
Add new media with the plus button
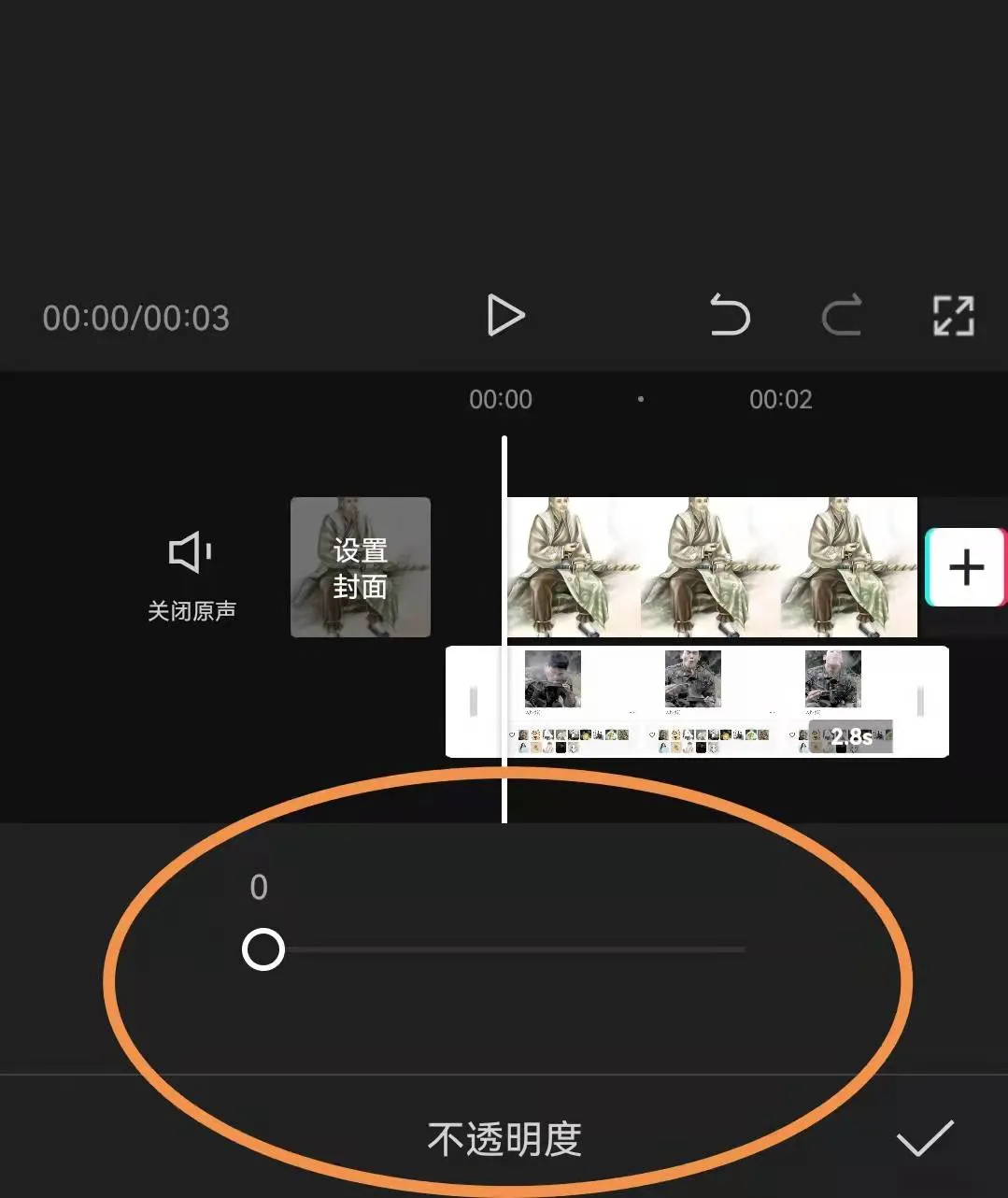(x=965, y=566)
